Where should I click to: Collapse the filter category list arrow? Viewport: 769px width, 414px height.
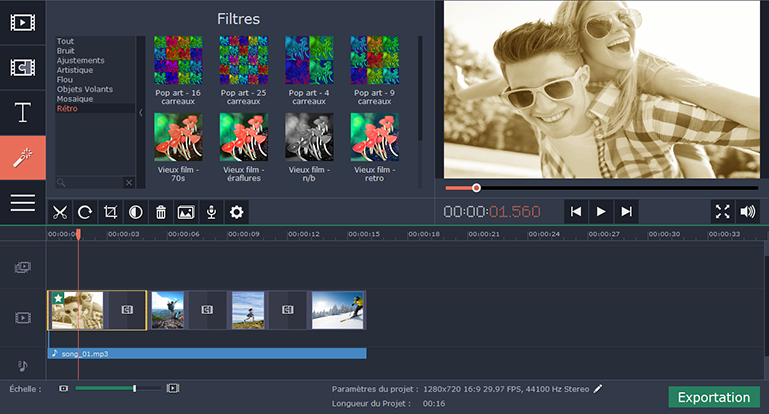coord(140,112)
